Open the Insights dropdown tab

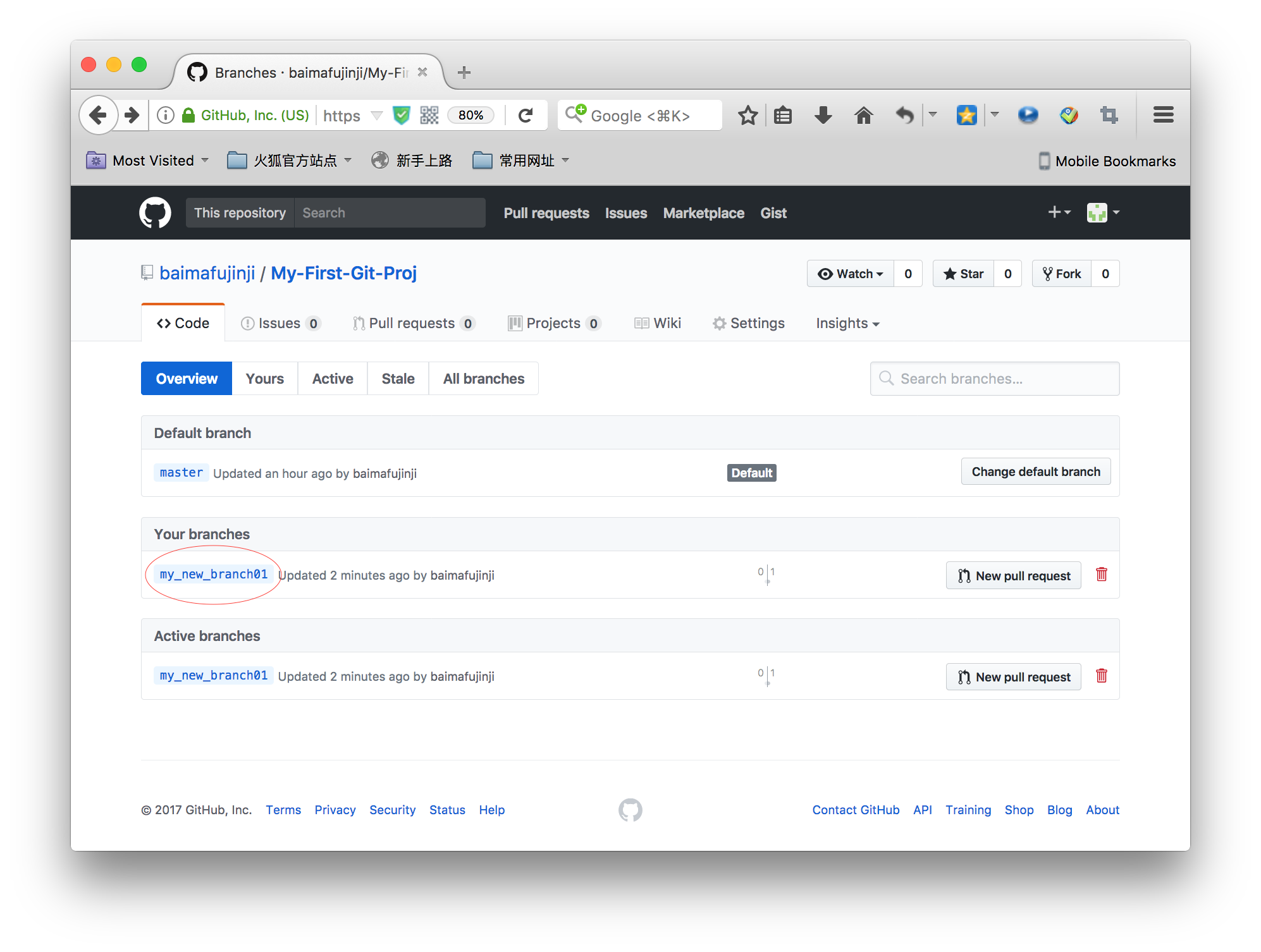coord(847,323)
